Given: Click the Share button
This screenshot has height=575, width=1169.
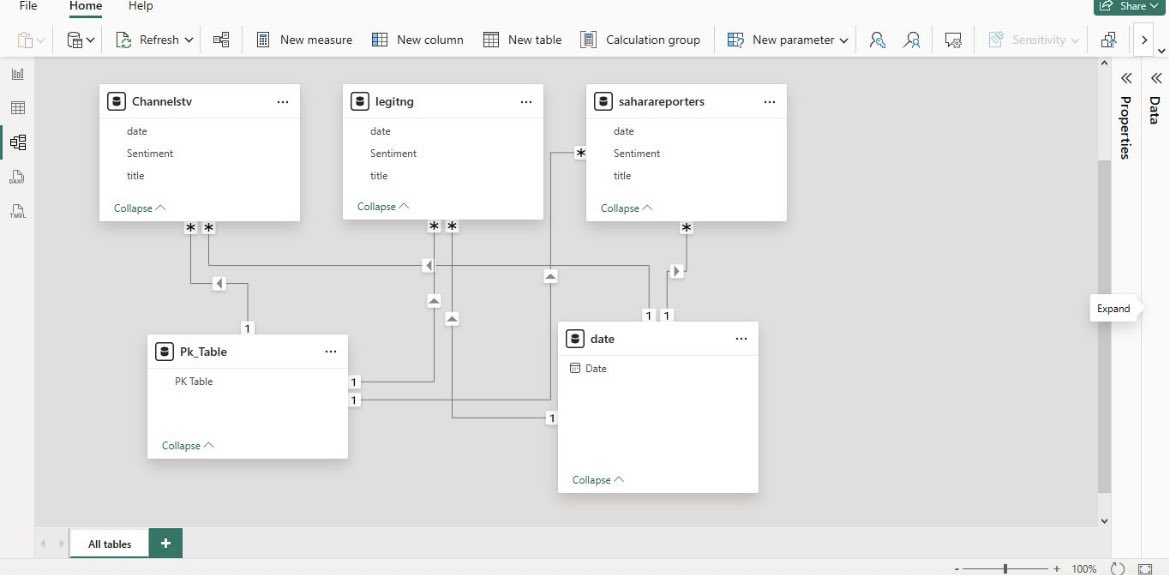Looking at the screenshot, I should point(1131,6).
